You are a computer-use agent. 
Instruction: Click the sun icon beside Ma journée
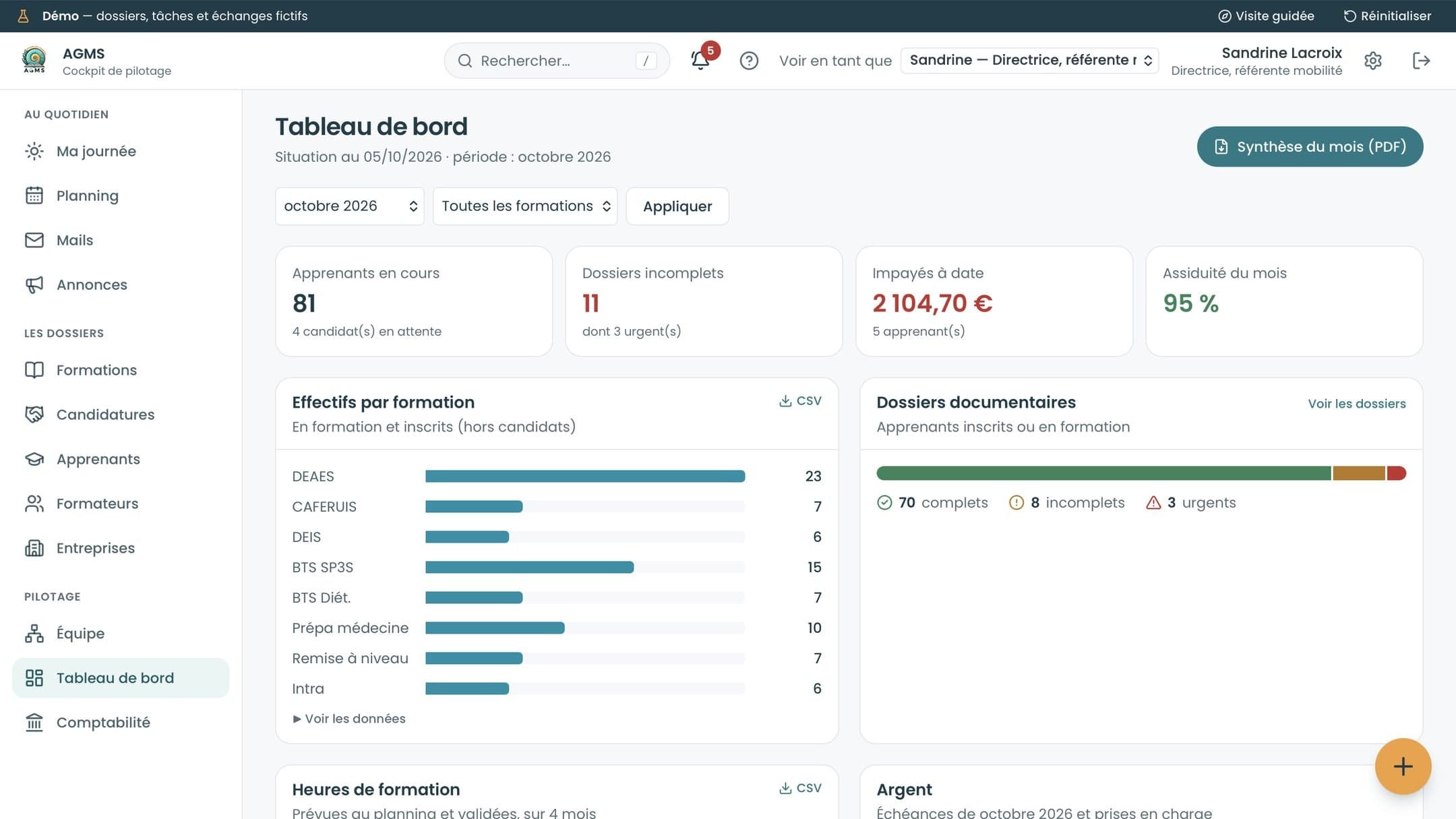pyautogui.click(x=34, y=151)
